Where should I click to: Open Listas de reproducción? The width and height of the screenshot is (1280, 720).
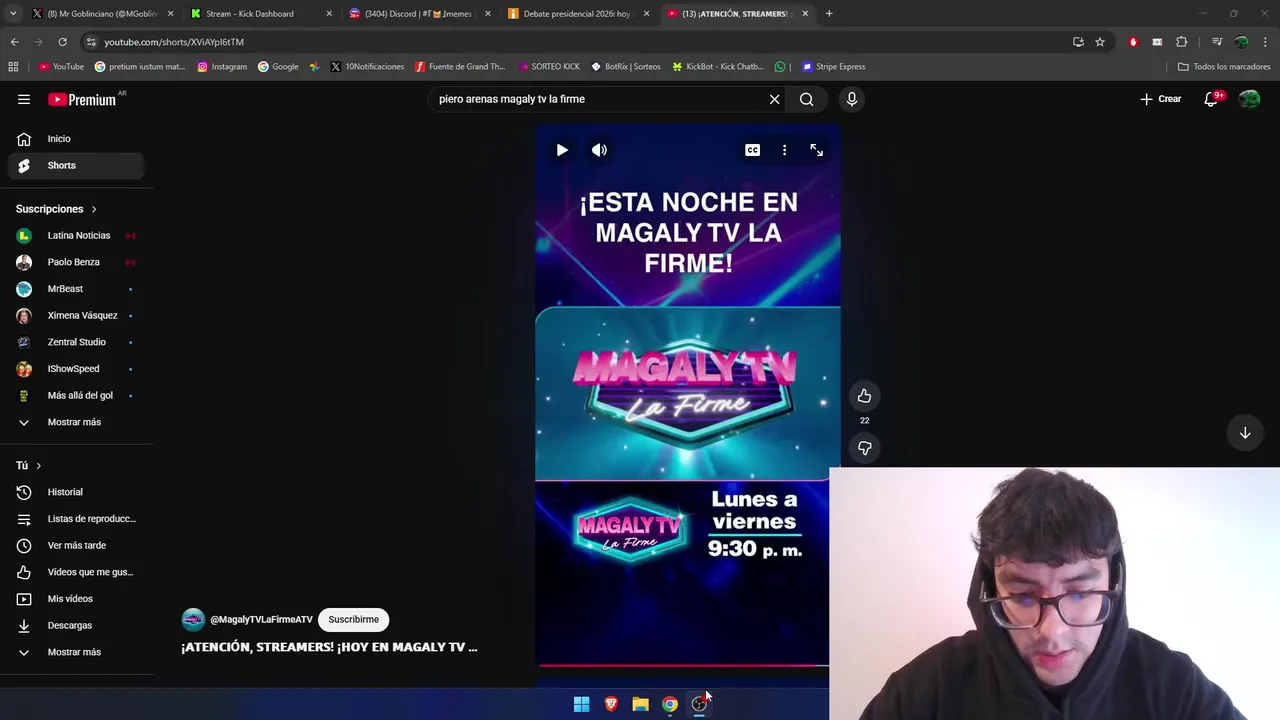coord(75,519)
